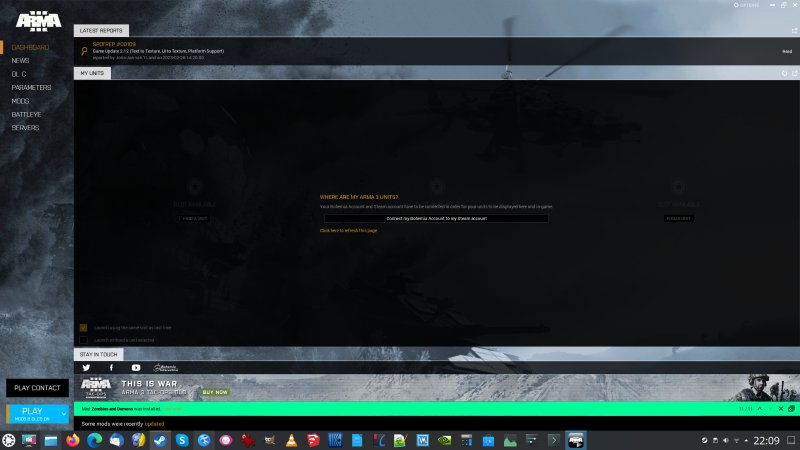Open the KDE application launcher
This screenshot has height=450, width=800.
tap(8, 440)
